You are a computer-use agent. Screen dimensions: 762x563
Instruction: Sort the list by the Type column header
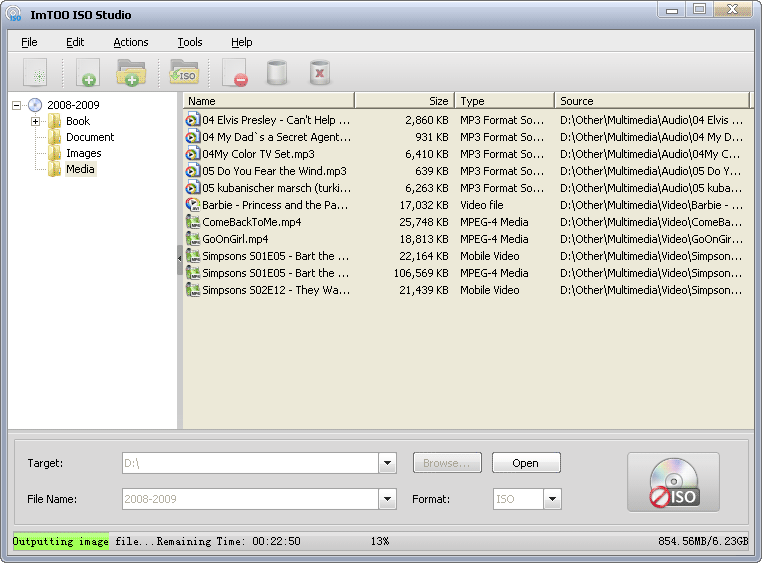[x=504, y=101]
